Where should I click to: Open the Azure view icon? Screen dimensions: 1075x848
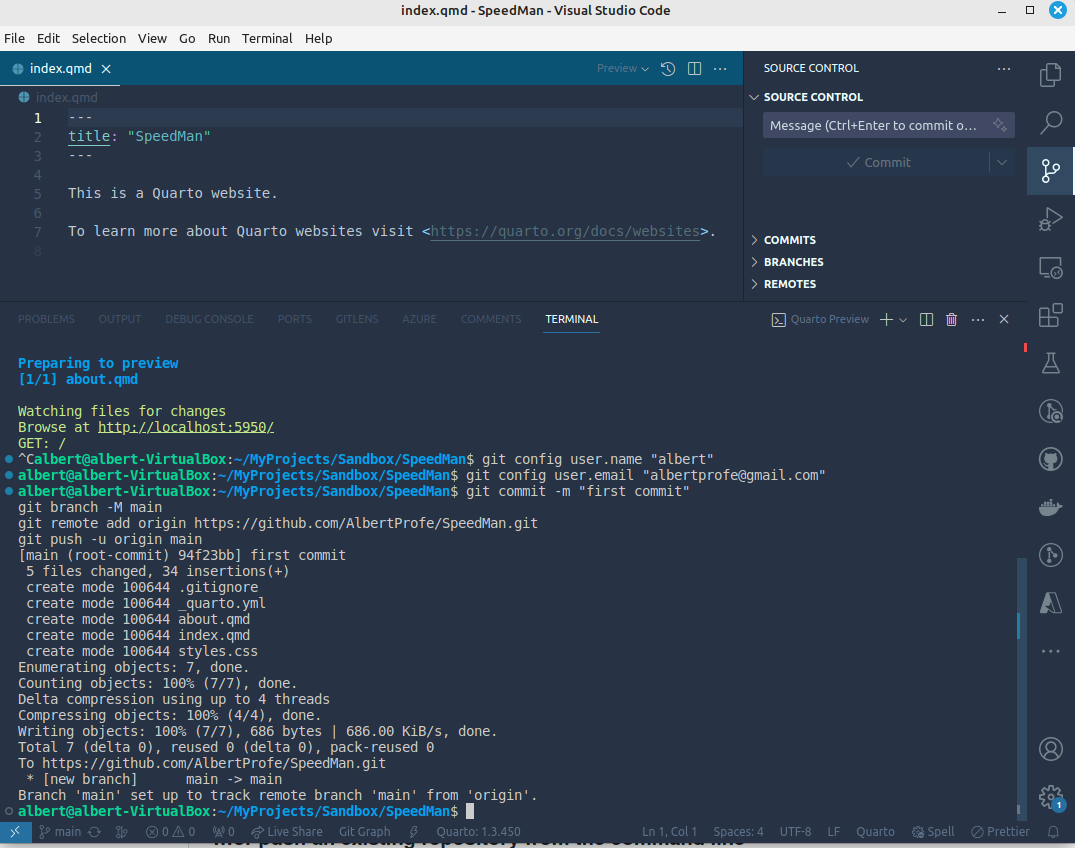tap(1050, 603)
